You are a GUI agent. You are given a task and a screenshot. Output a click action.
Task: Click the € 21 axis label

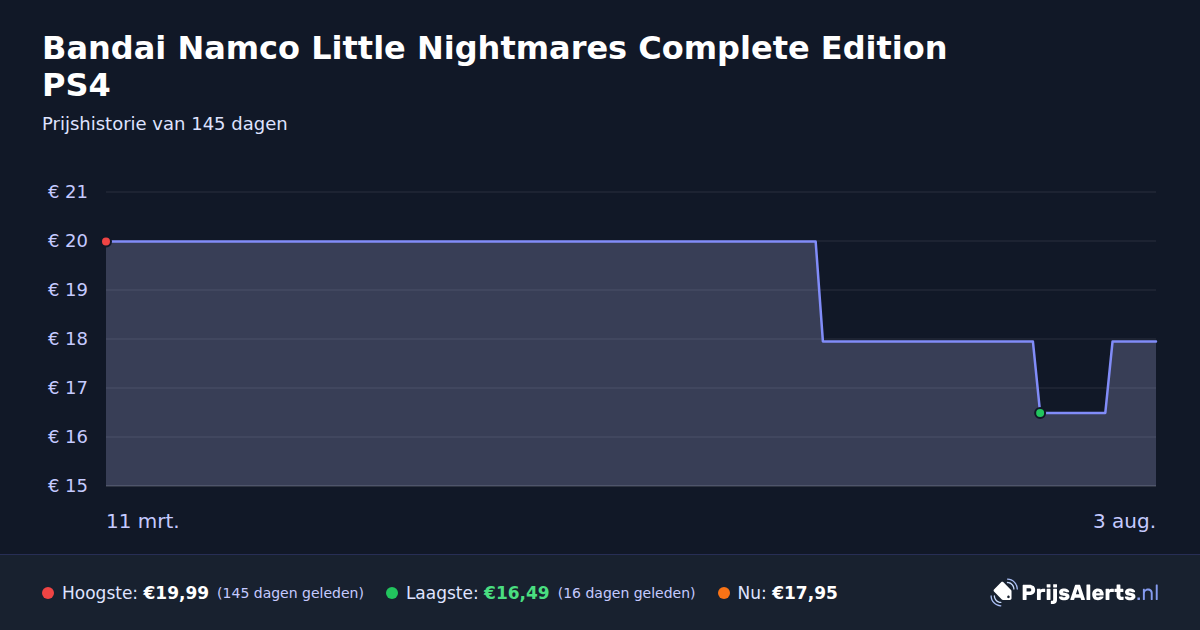68,192
